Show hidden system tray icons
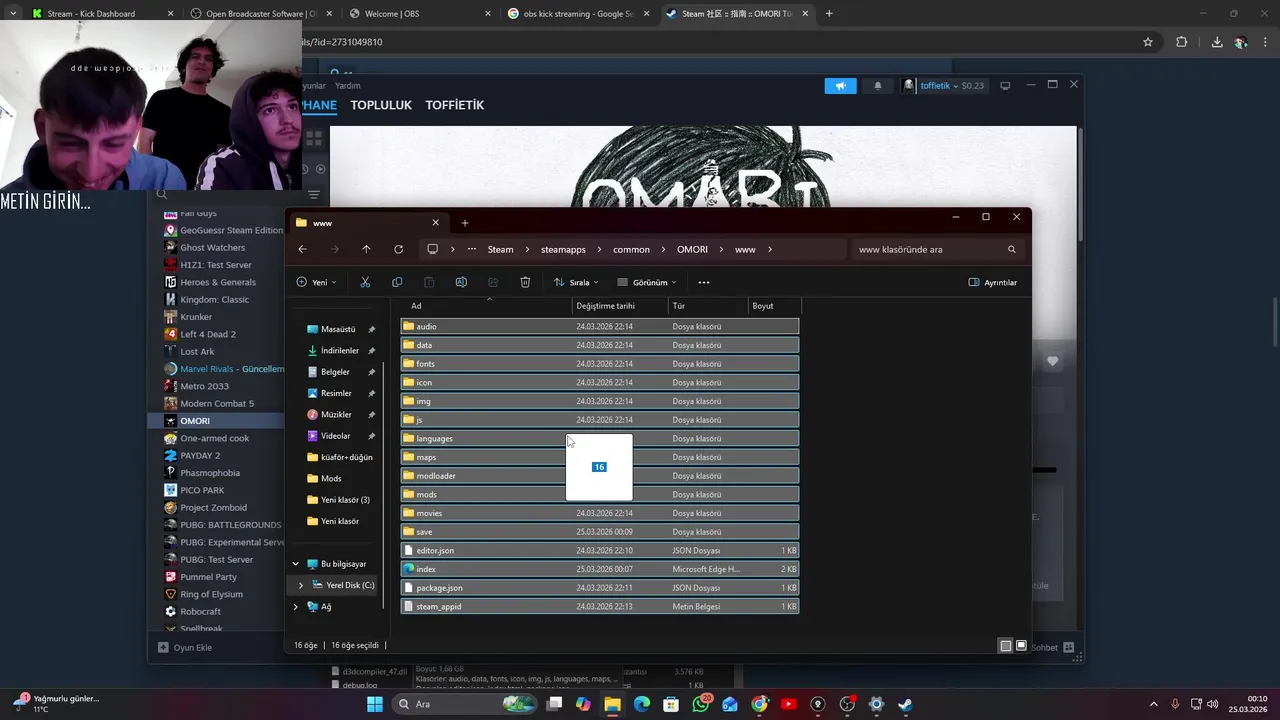 point(1153,704)
